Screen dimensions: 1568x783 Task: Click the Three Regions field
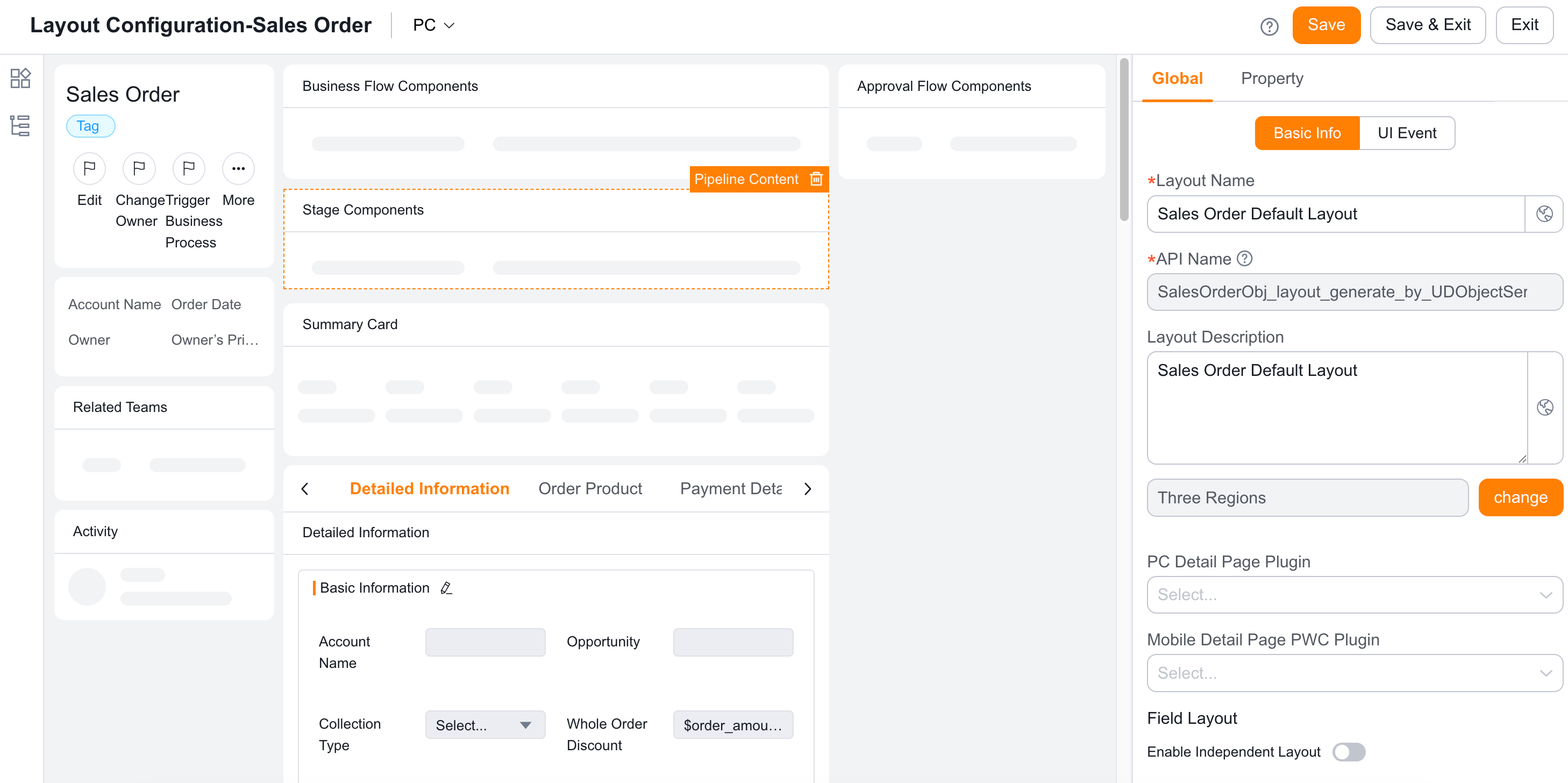coord(1308,497)
